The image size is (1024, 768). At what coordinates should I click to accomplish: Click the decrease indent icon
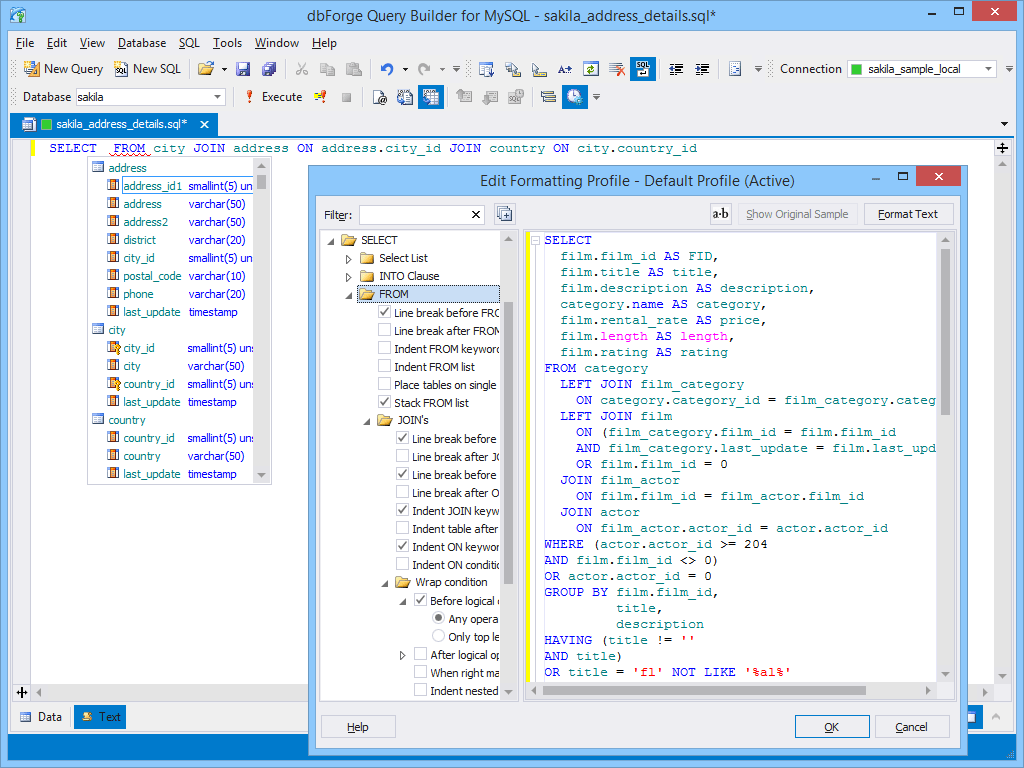(x=676, y=69)
